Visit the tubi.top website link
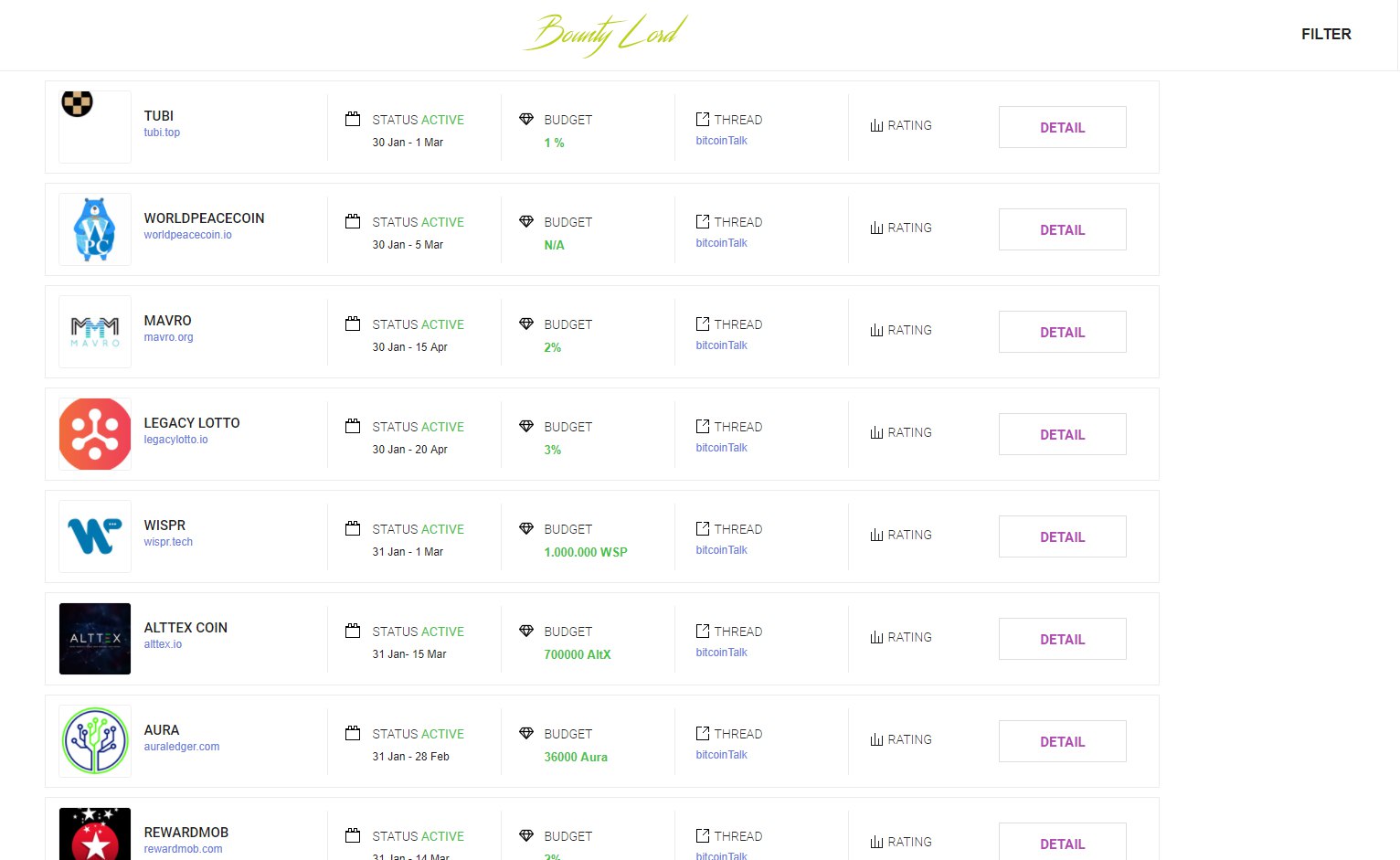The image size is (1400, 860). click(x=162, y=133)
